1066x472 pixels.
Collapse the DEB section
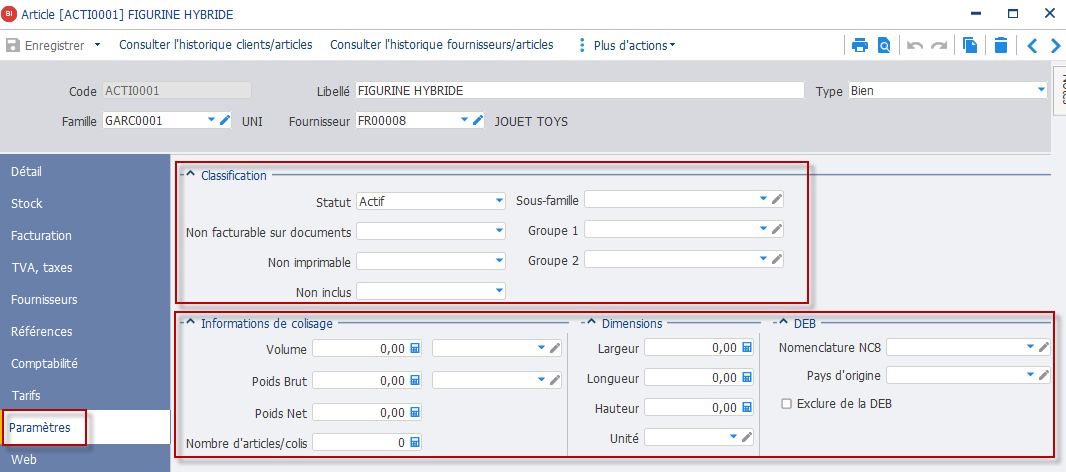coord(783,322)
